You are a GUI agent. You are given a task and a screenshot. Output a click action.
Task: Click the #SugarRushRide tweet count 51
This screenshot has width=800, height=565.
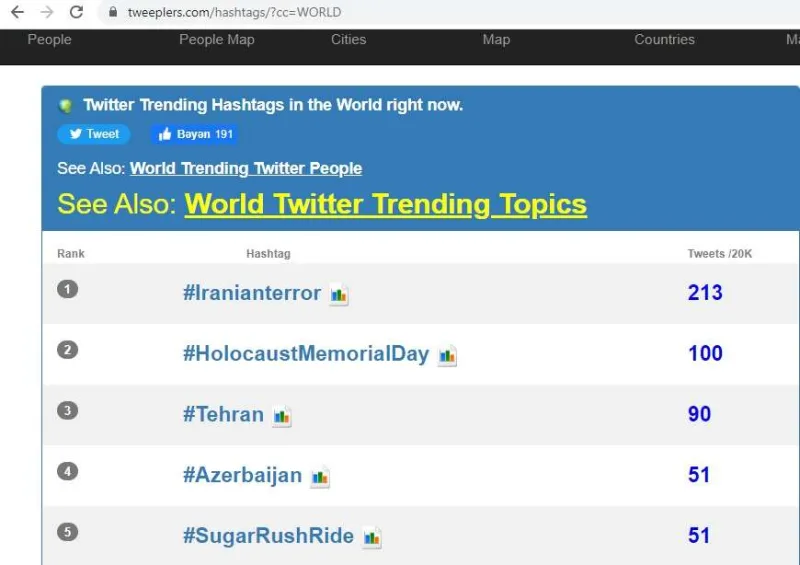click(698, 535)
